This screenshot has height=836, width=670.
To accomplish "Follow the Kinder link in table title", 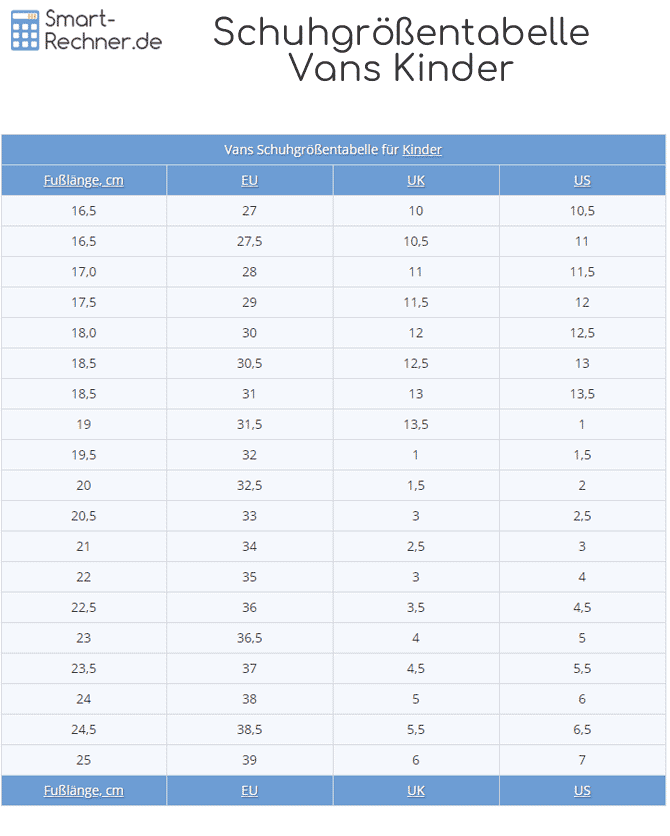I will click(422, 150).
